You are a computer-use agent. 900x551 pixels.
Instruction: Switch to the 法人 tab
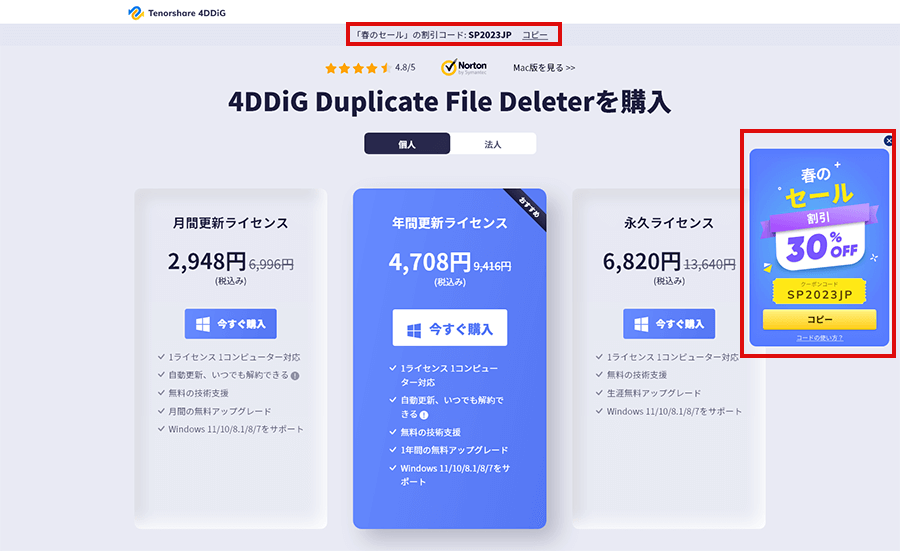493,143
